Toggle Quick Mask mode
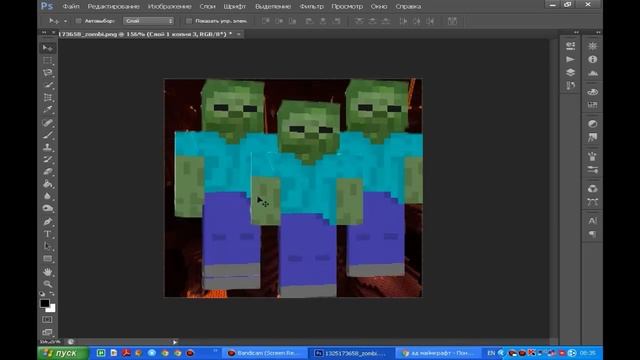This screenshot has width=640, height=360. (x=47, y=320)
